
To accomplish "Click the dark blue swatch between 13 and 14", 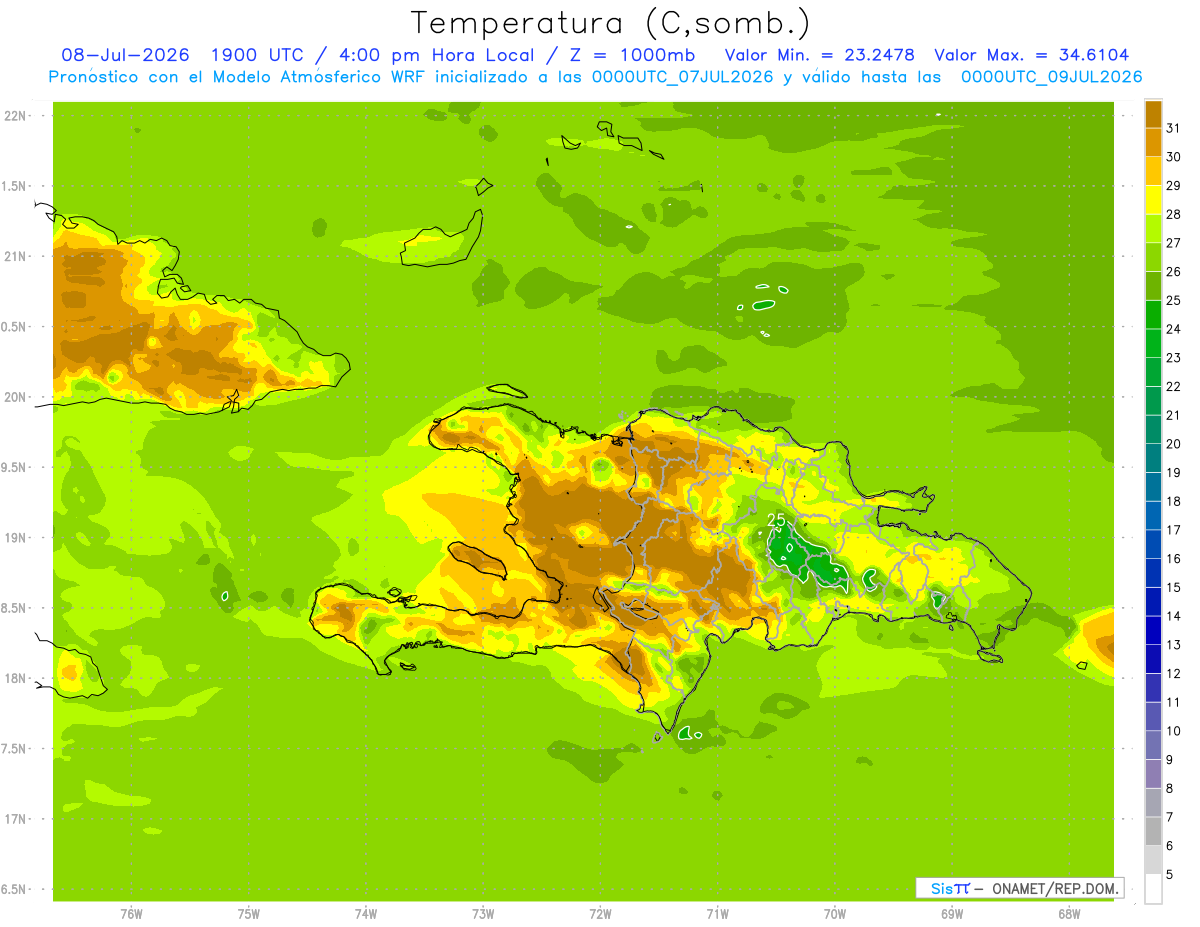I will coord(1153,630).
